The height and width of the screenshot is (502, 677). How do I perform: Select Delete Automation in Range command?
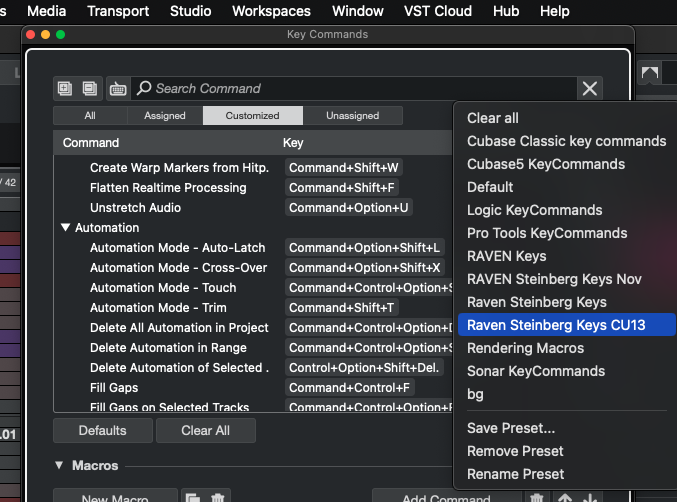click(x=168, y=347)
